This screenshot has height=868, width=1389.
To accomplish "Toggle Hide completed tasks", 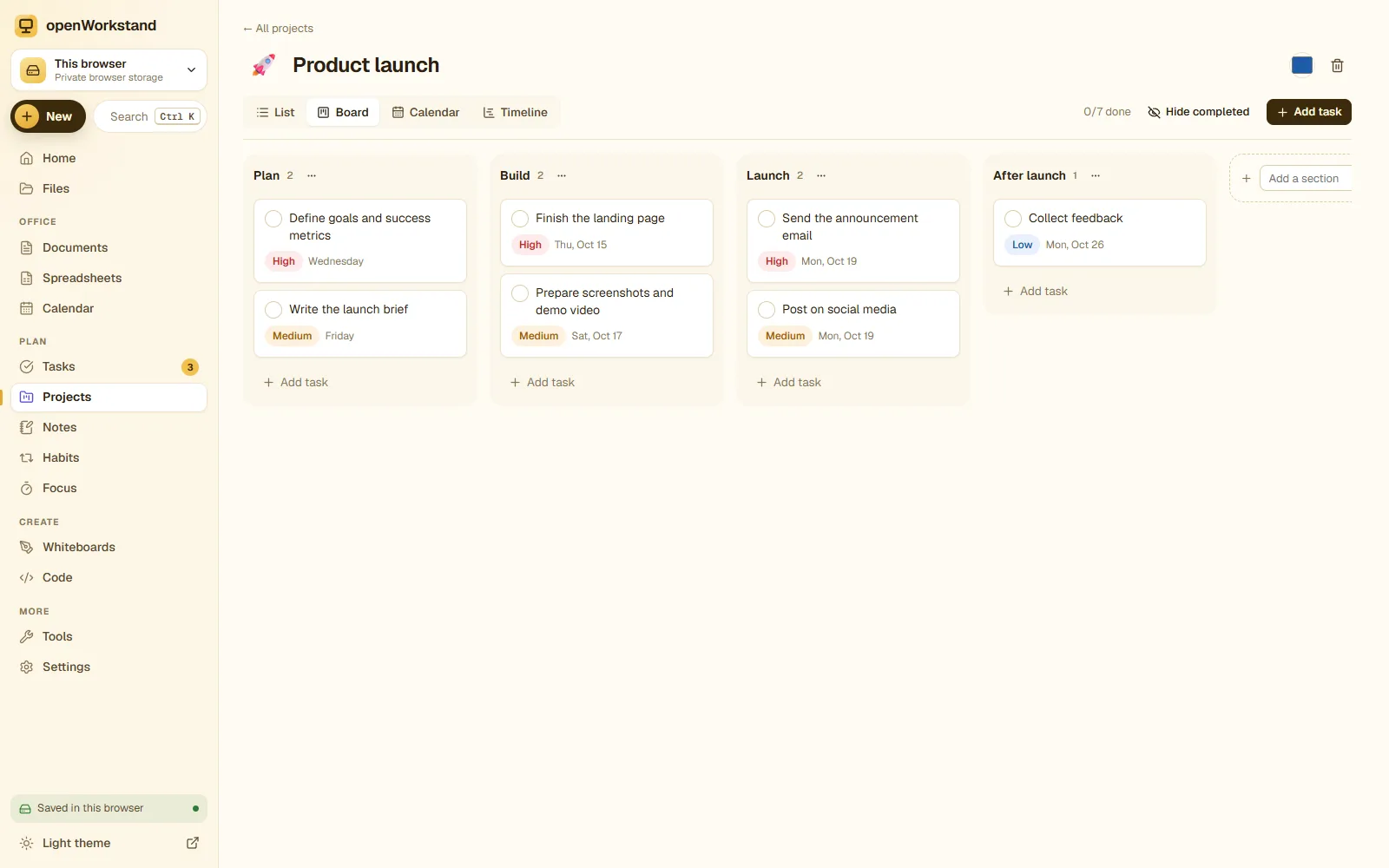I will [x=1198, y=112].
